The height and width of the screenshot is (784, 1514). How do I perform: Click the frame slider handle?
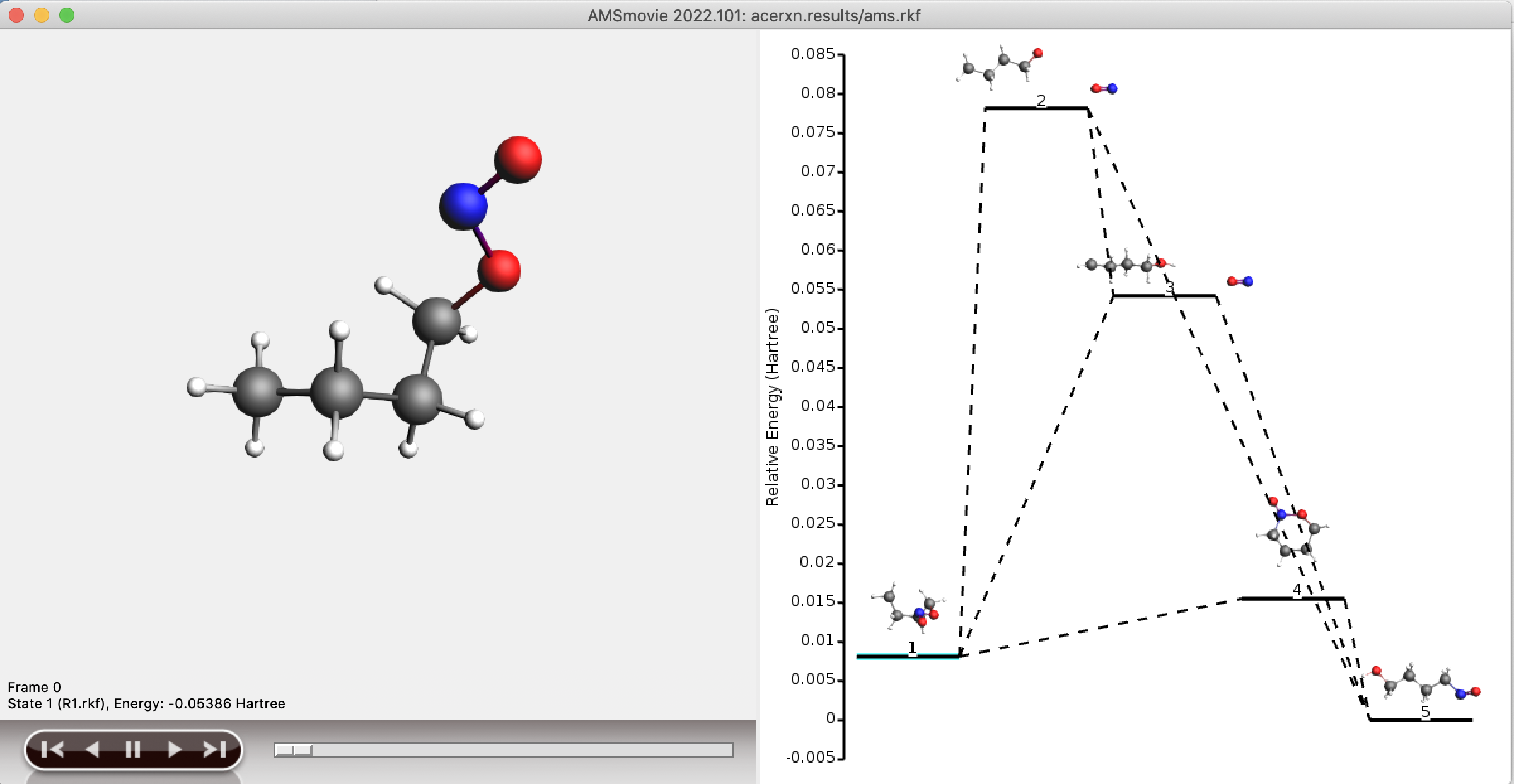[294, 750]
